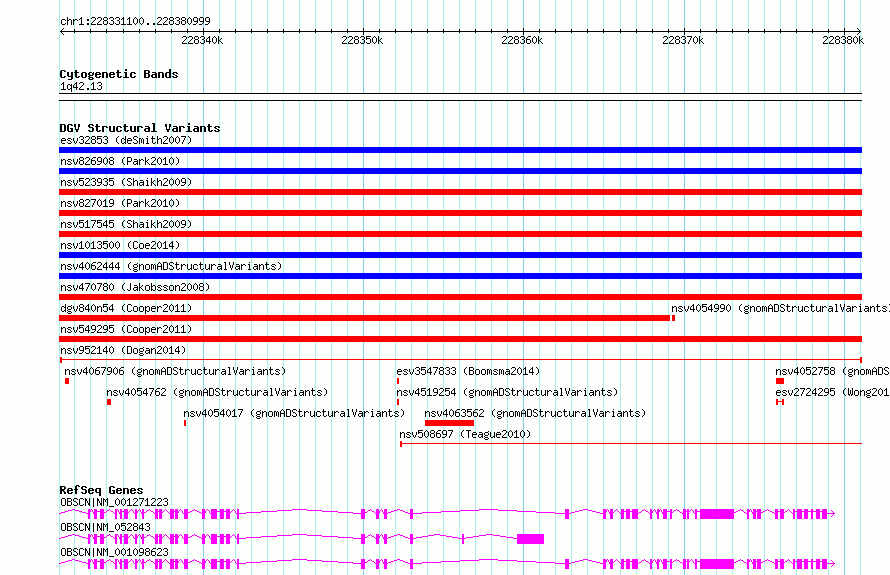
Task: Click the DGV Structural Variants track title
Action: tap(140, 128)
